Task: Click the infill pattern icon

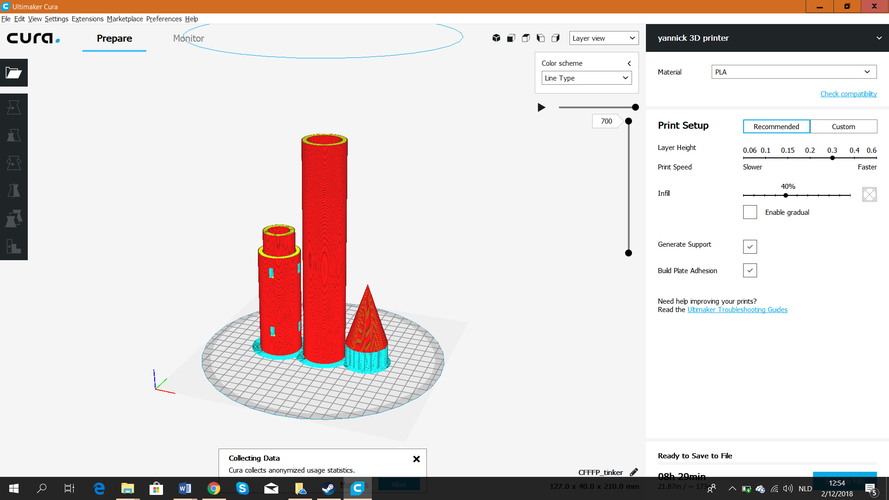Action: (x=869, y=194)
